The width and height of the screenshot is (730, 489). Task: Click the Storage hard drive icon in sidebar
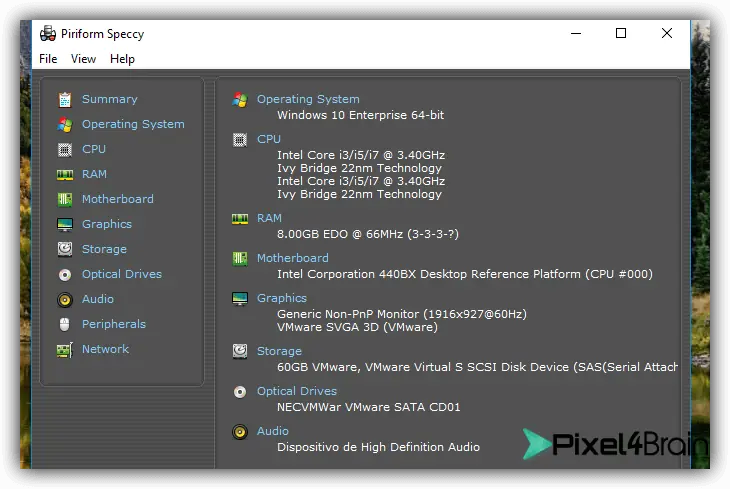pos(65,249)
